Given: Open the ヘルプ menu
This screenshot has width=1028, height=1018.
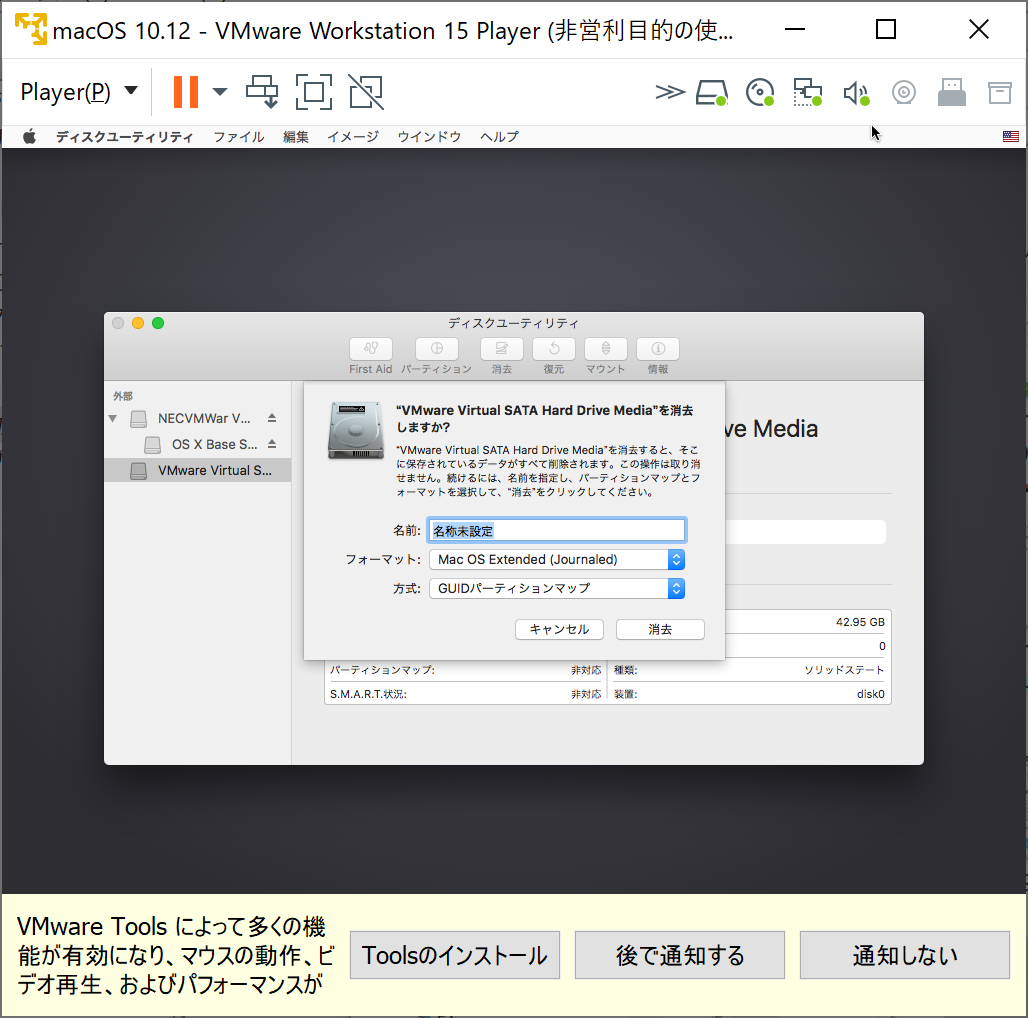Looking at the screenshot, I should 499,136.
